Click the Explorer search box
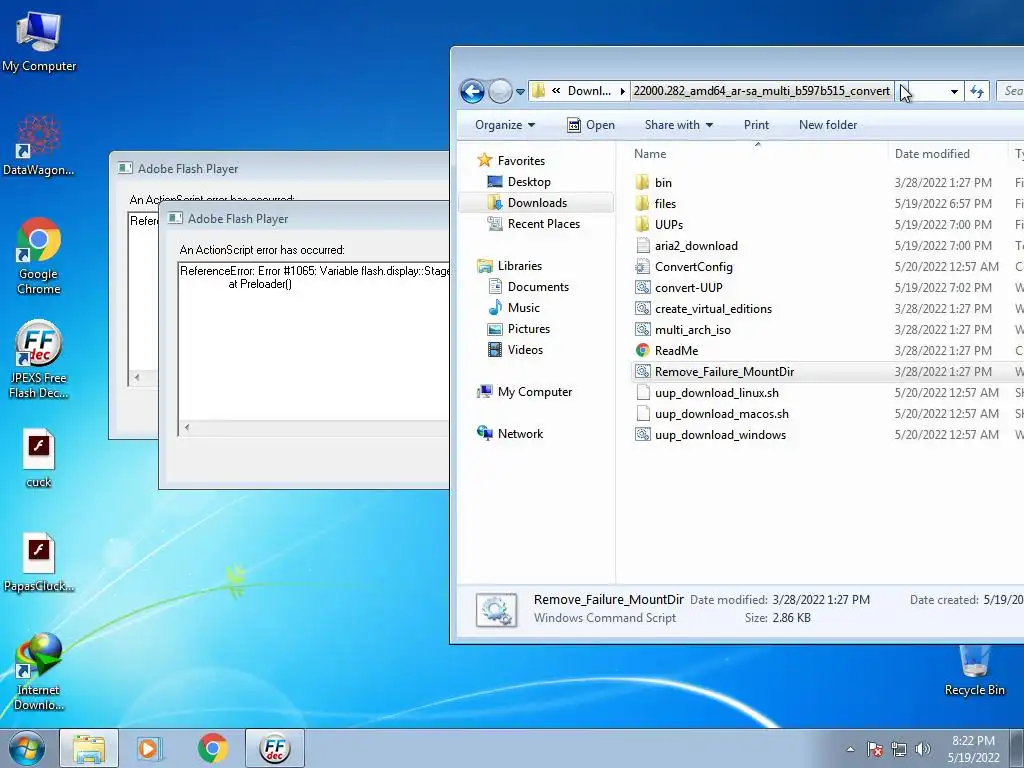The width and height of the screenshot is (1024, 768). [x=1010, y=91]
